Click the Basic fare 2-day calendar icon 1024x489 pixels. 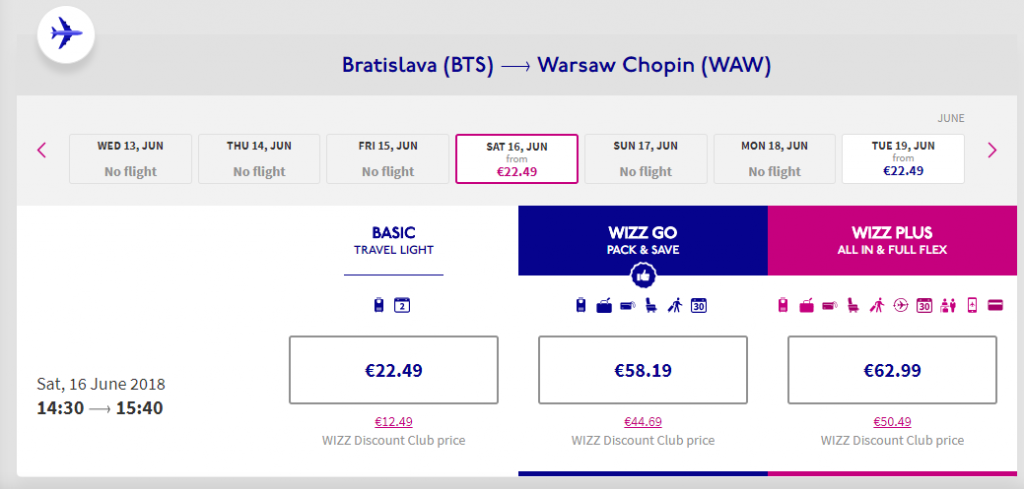[x=402, y=305]
